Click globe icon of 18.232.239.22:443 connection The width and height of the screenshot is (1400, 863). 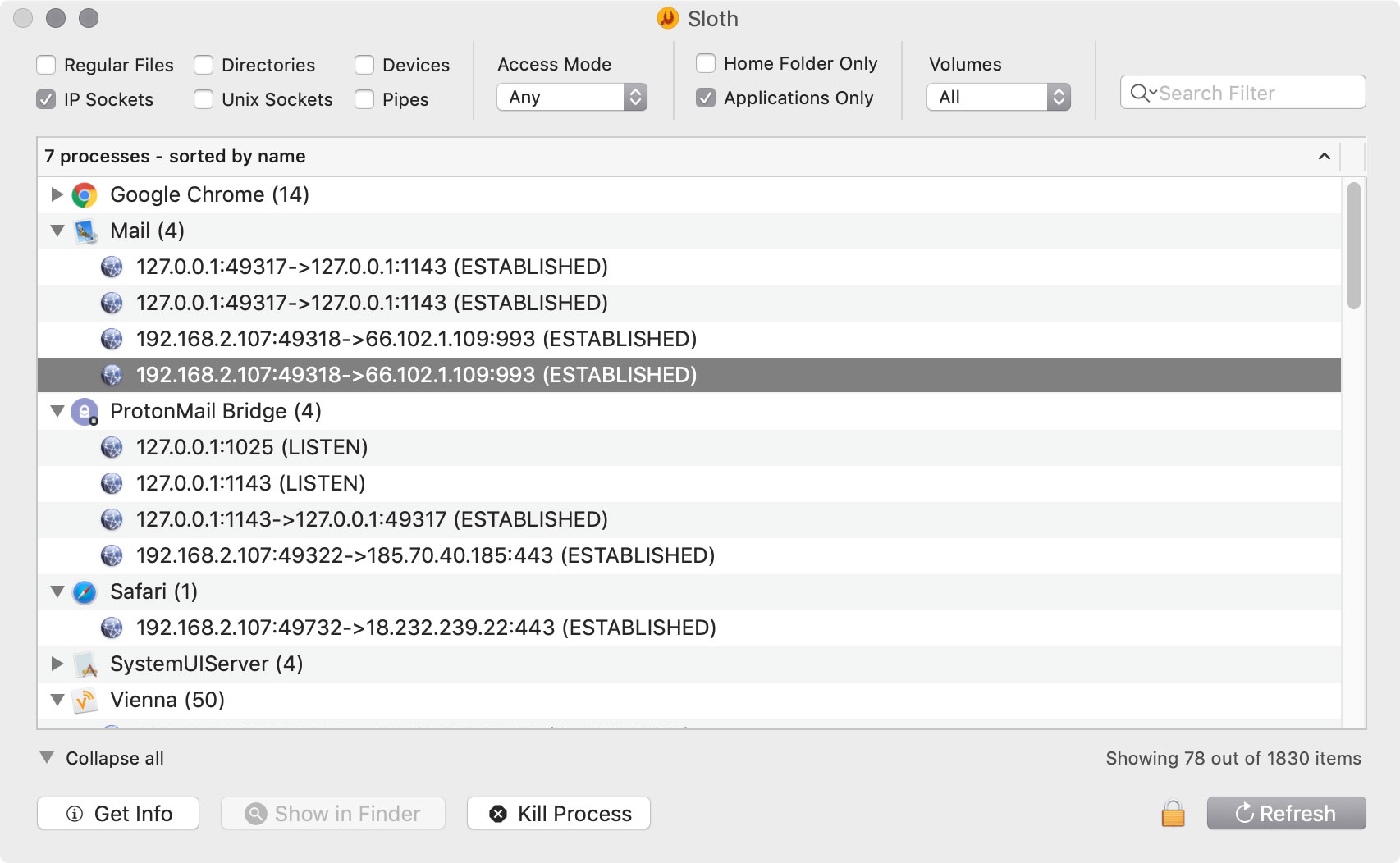click(x=112, y=628)
